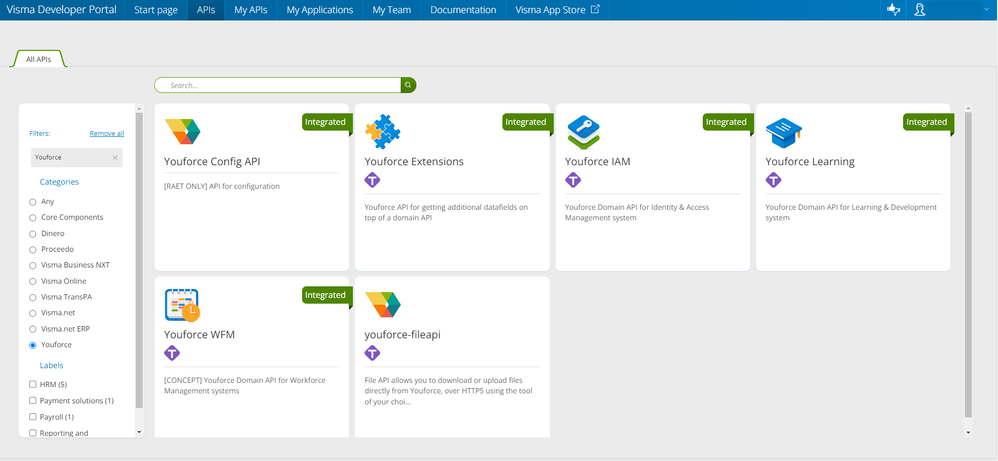
Task: Check the HRM (5) label filter
Action: 32,385
